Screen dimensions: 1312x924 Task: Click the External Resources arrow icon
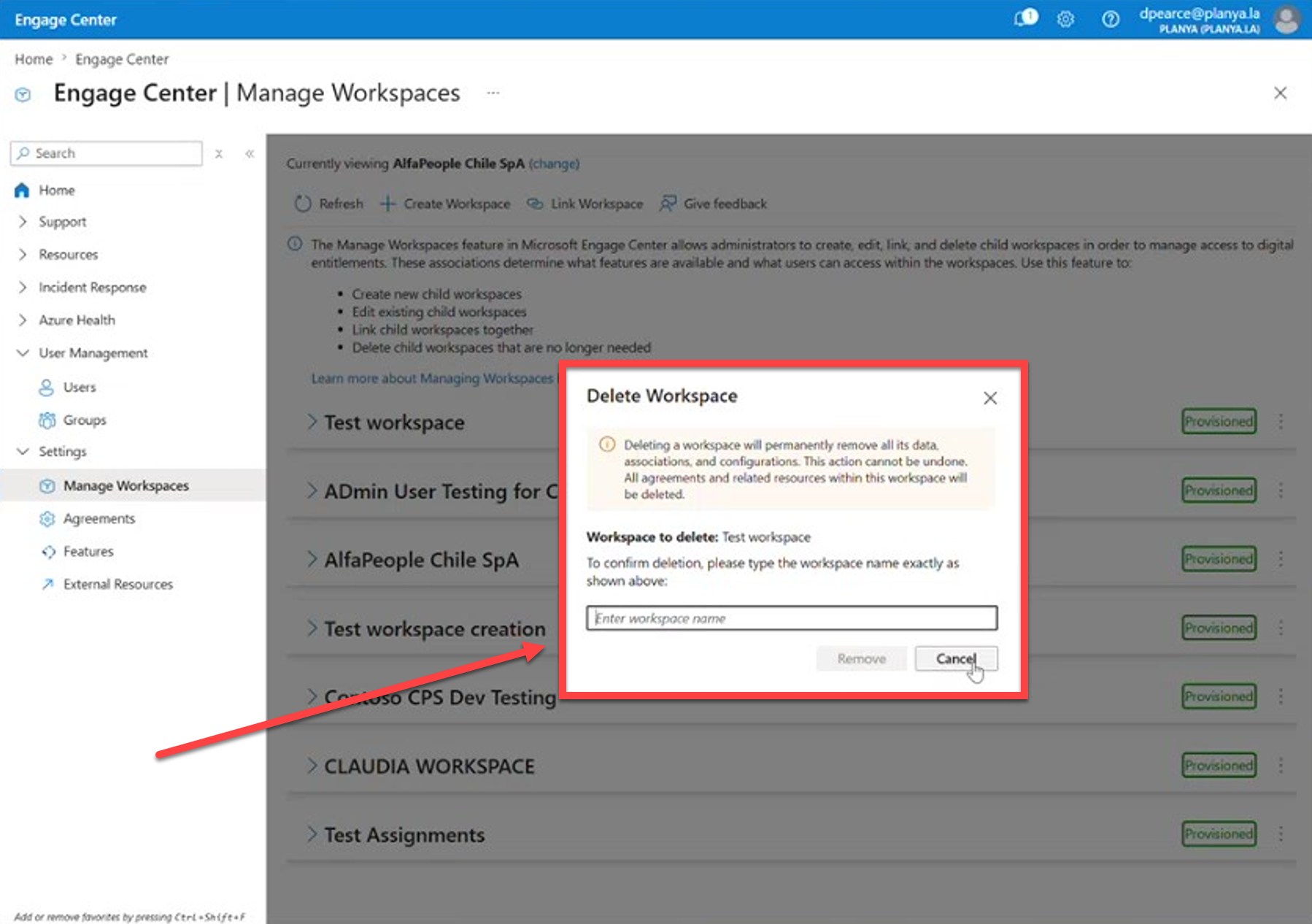click(x=47, y=584)
